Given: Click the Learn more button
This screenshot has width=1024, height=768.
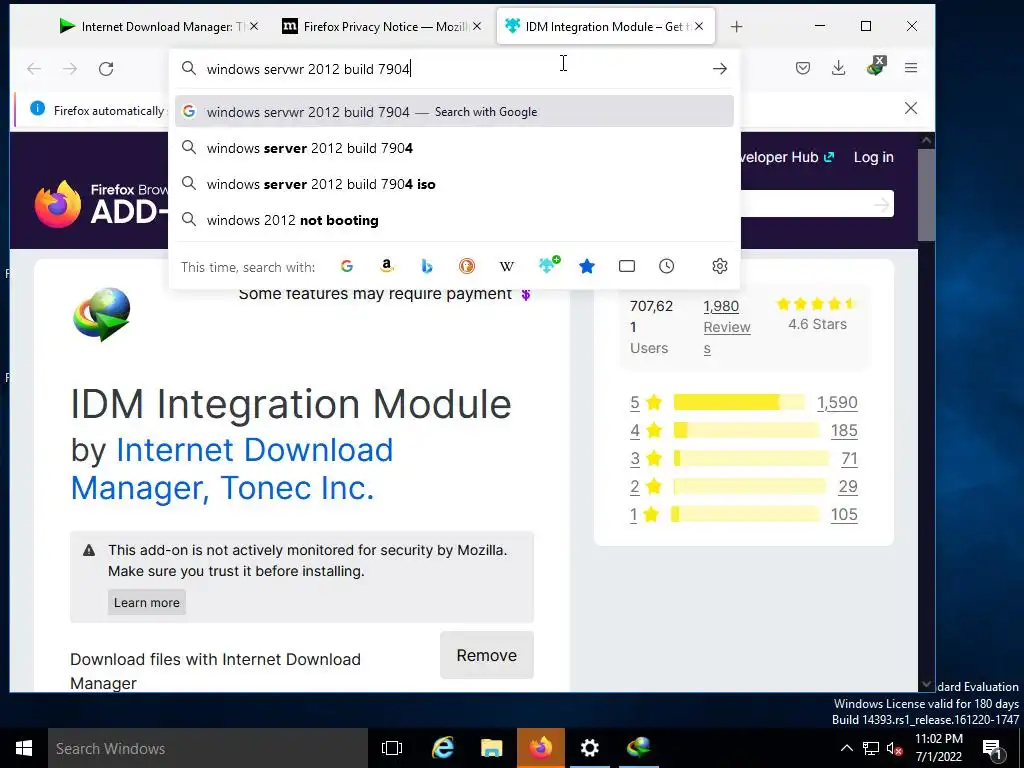Looking at the screenshot, I should (147, 602).
